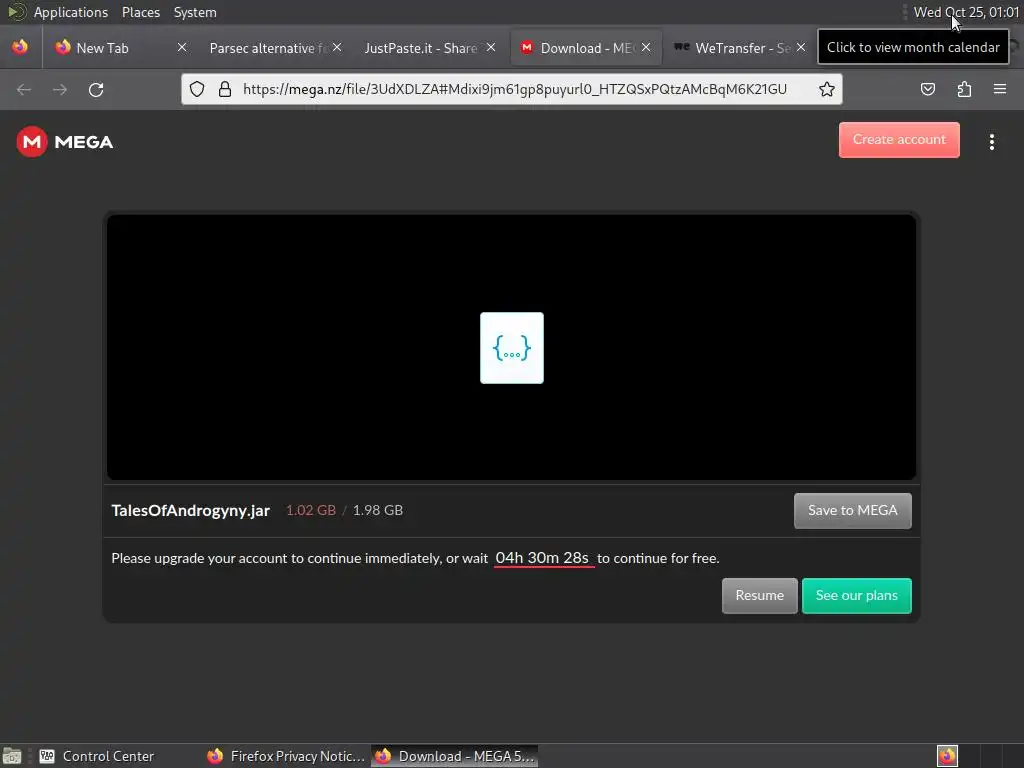Viewport: 1024px width, 768px height.
Task: Click the MEGA logo
Action: 65,142
